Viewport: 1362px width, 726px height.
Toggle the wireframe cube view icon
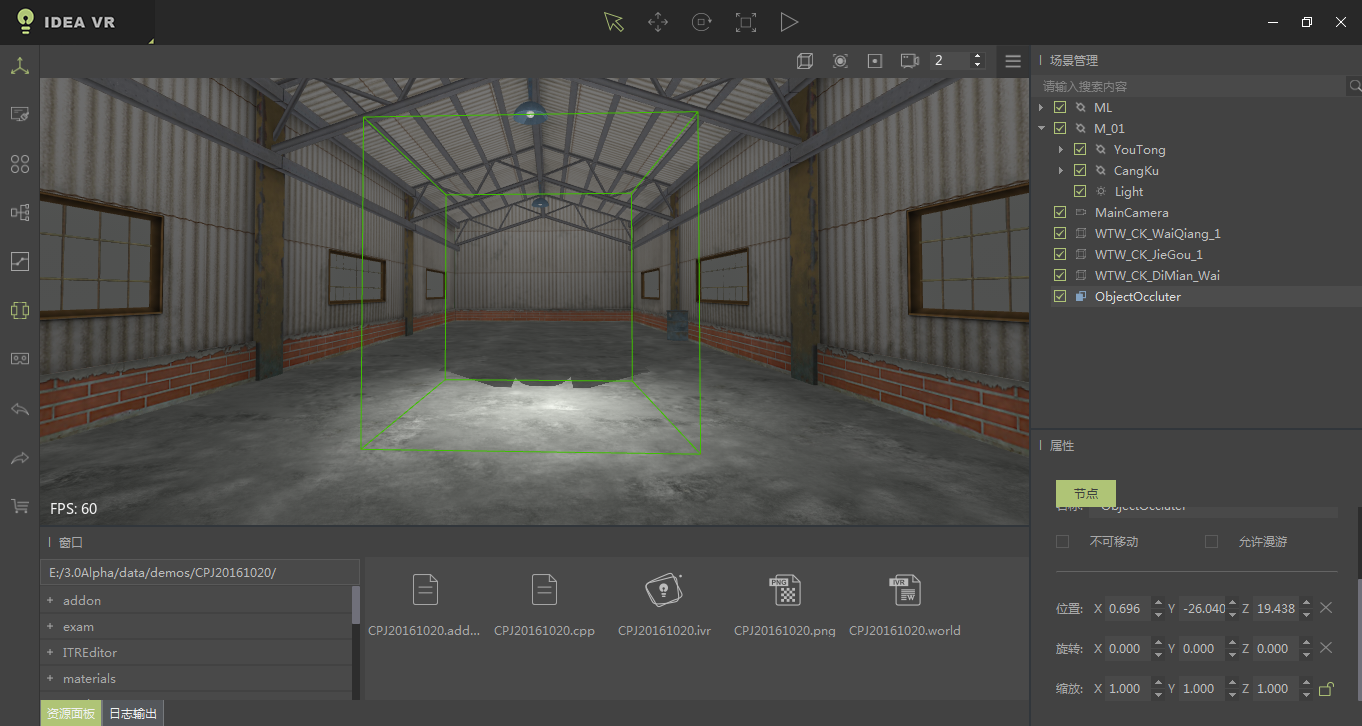coord(804,61)
